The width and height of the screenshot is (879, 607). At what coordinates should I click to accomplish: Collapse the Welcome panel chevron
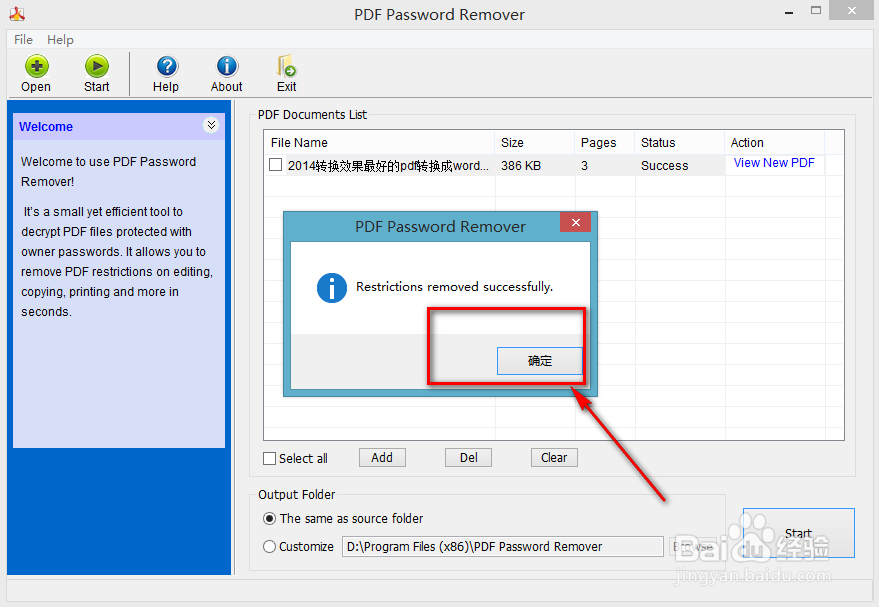coord(211,125)
